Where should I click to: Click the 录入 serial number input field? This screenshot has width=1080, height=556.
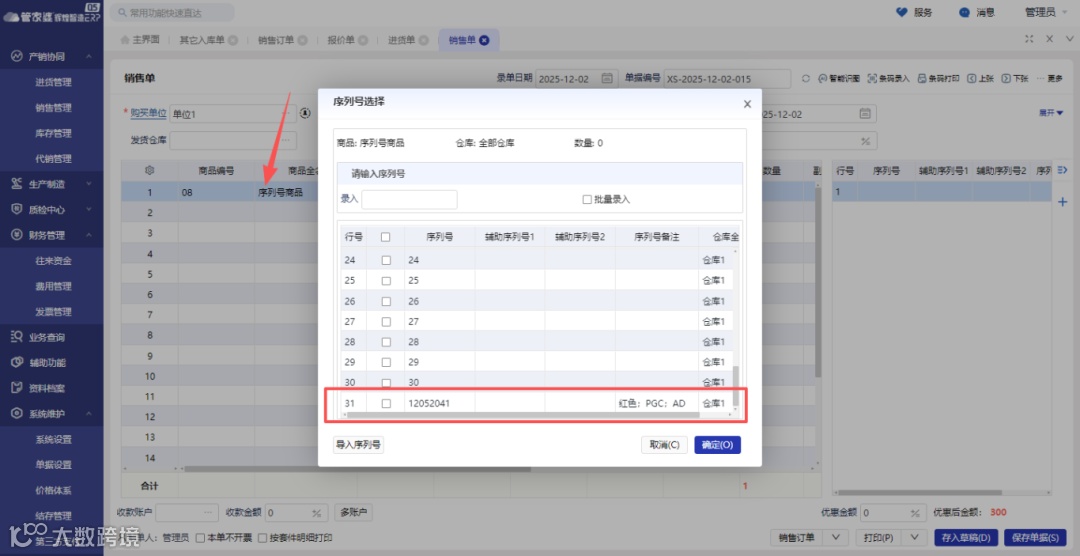[x=409, y=199]
